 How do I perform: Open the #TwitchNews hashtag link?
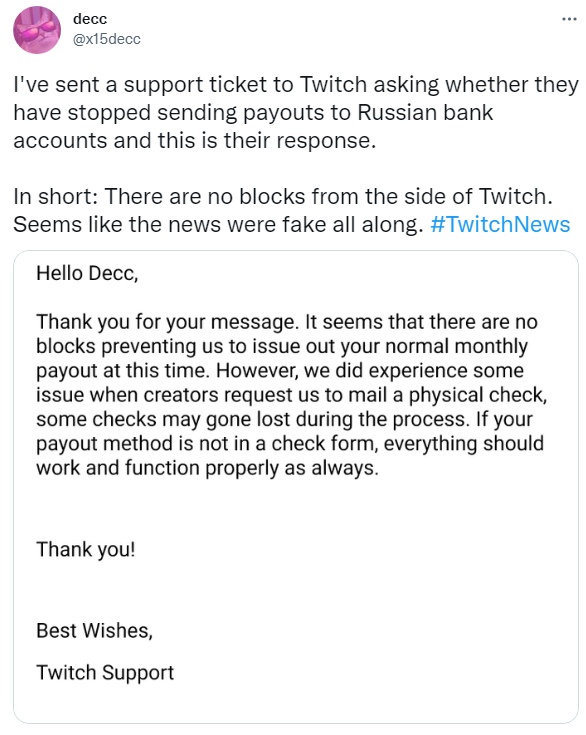[x=500, y=224]
